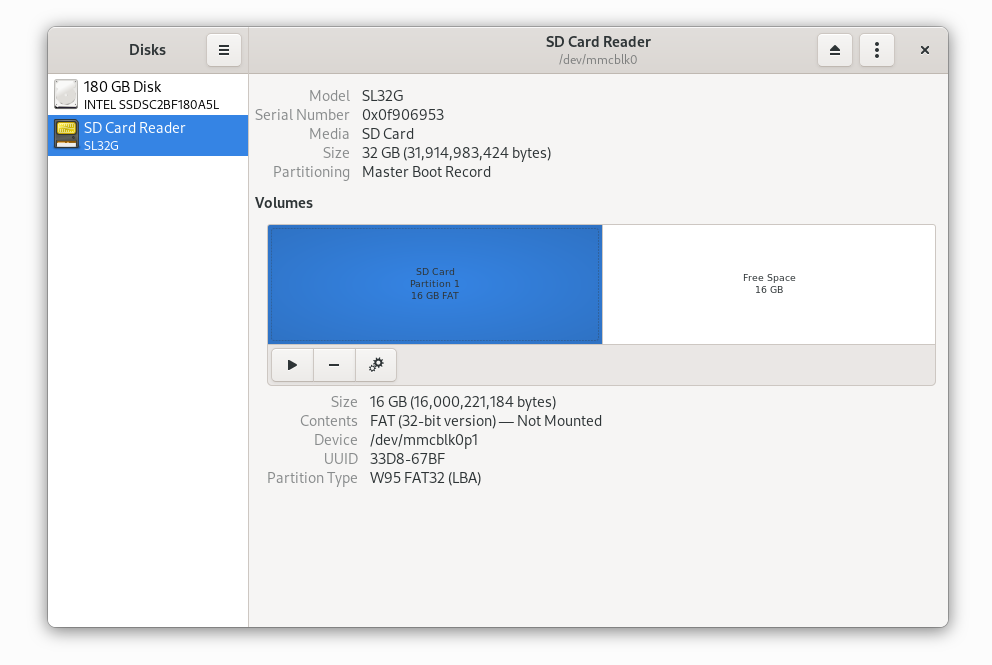Click the UUID value 33D8-67BF

(407, 458)
